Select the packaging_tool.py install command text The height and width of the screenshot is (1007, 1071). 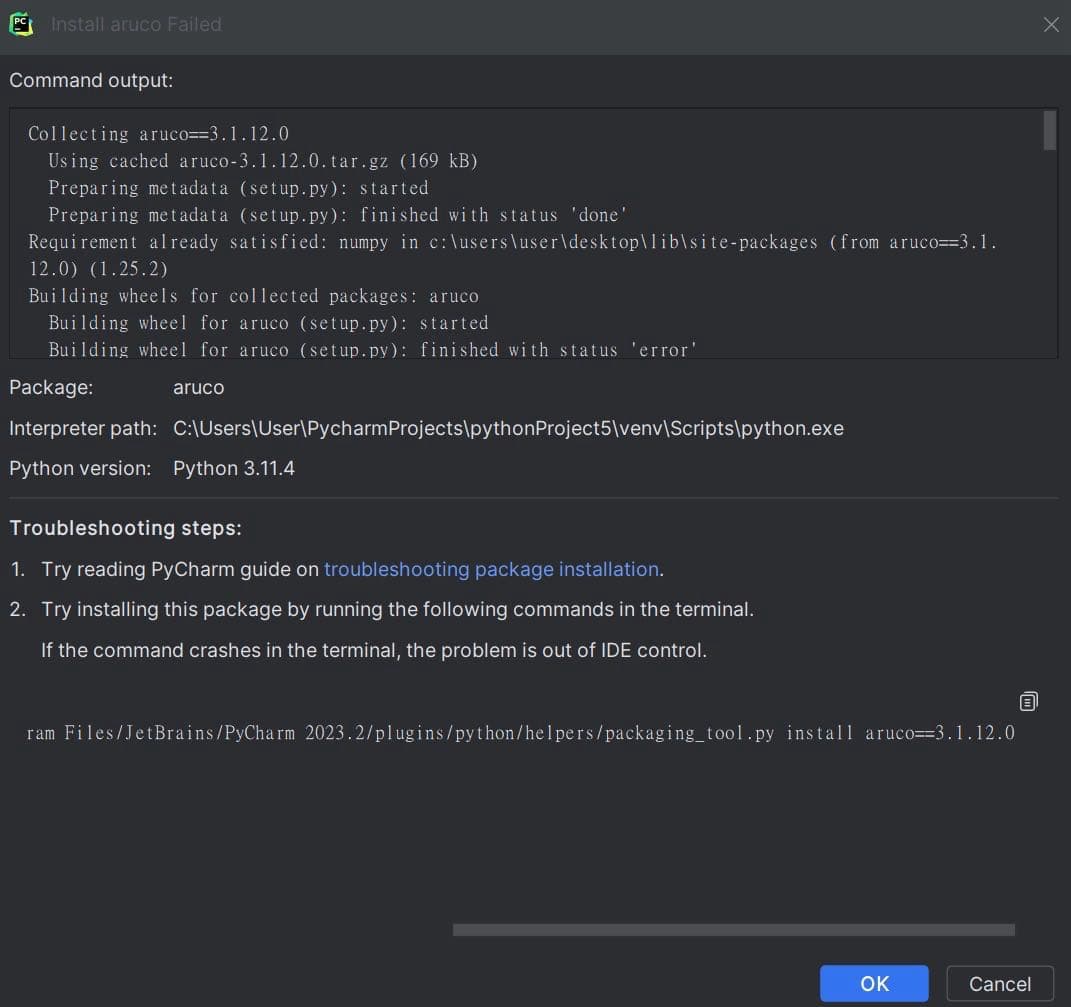[x=520, y=732]
